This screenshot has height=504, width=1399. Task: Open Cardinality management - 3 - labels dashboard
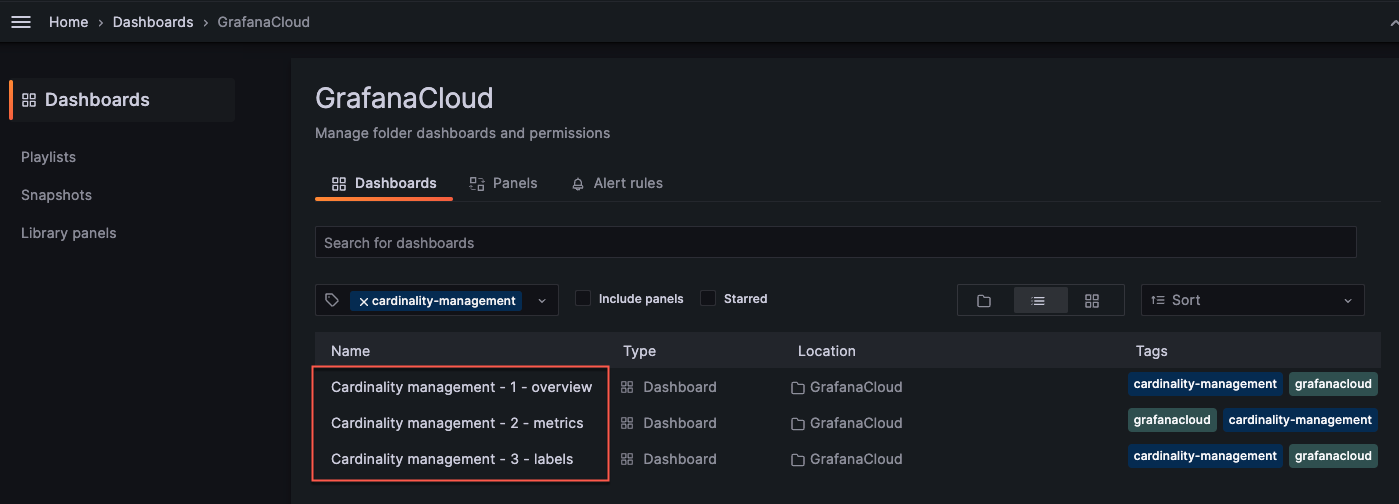(x=452, y=459)
